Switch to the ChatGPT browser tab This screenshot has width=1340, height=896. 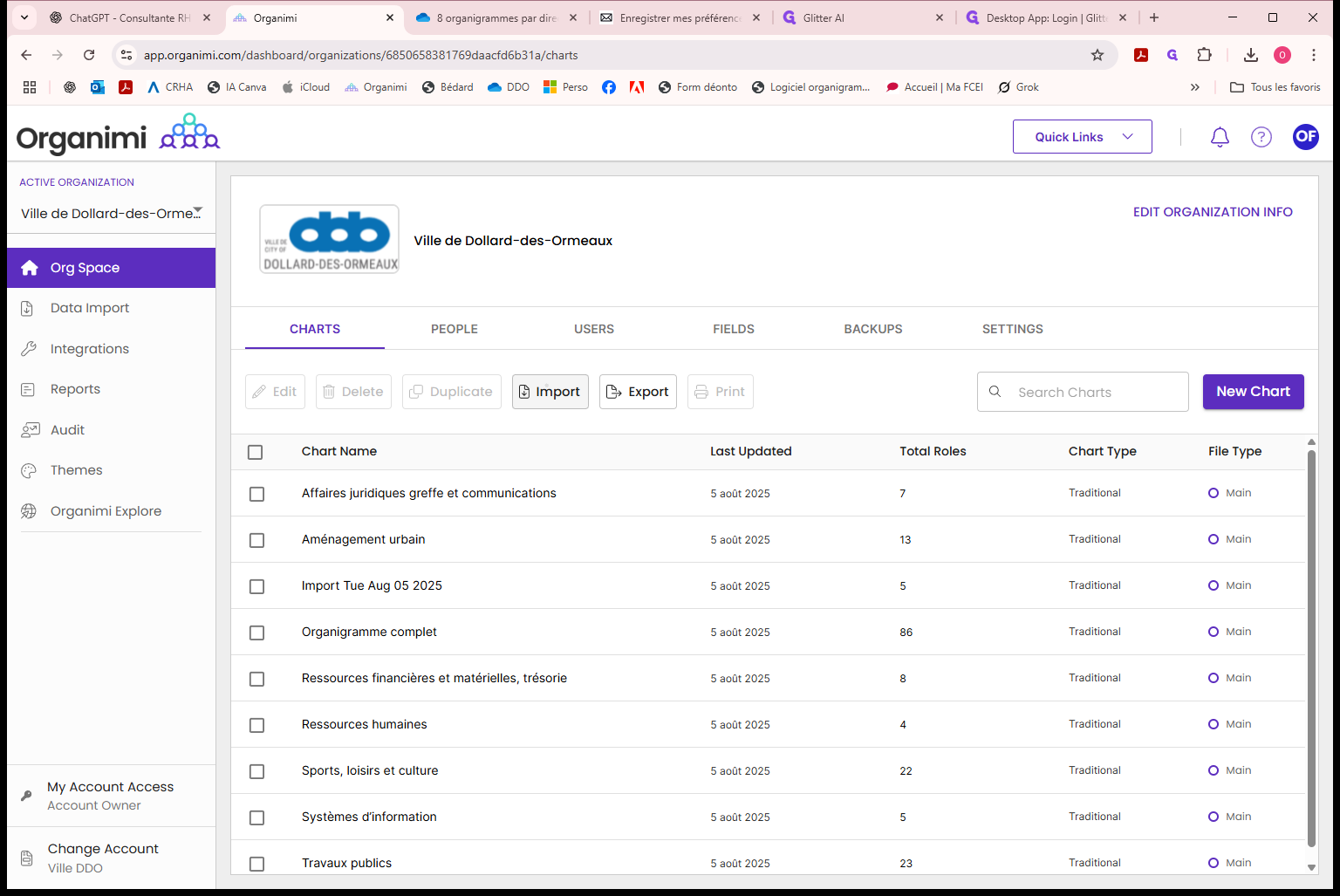[x=131, y=17]
